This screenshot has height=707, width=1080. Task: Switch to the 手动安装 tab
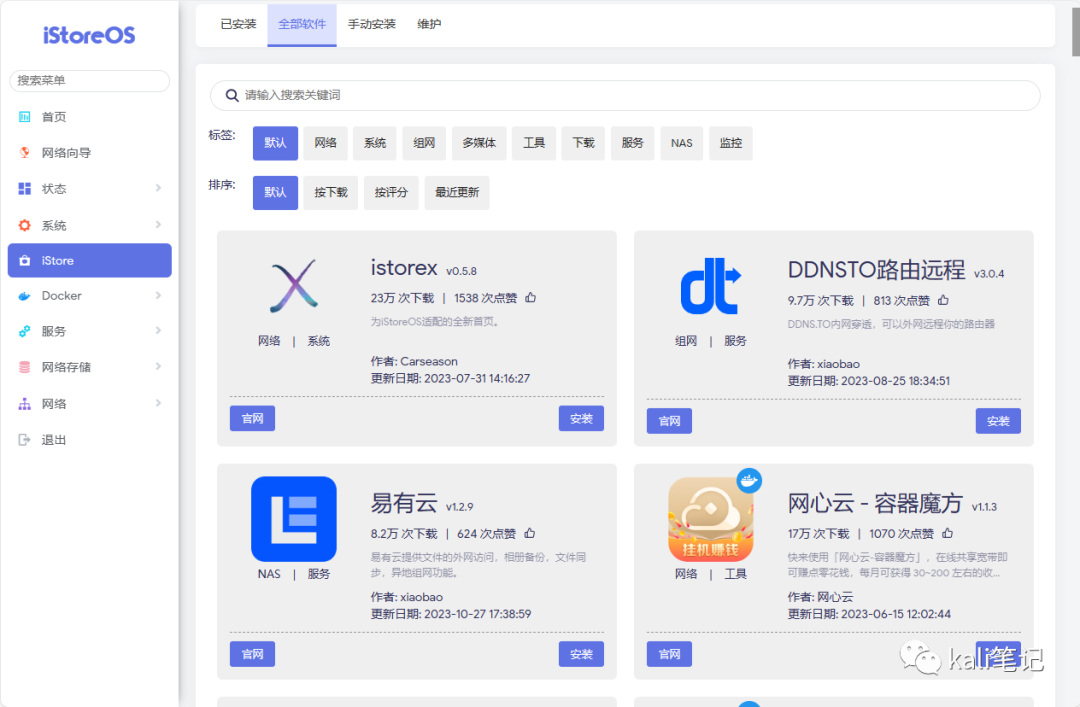click(x=372, y=24)
